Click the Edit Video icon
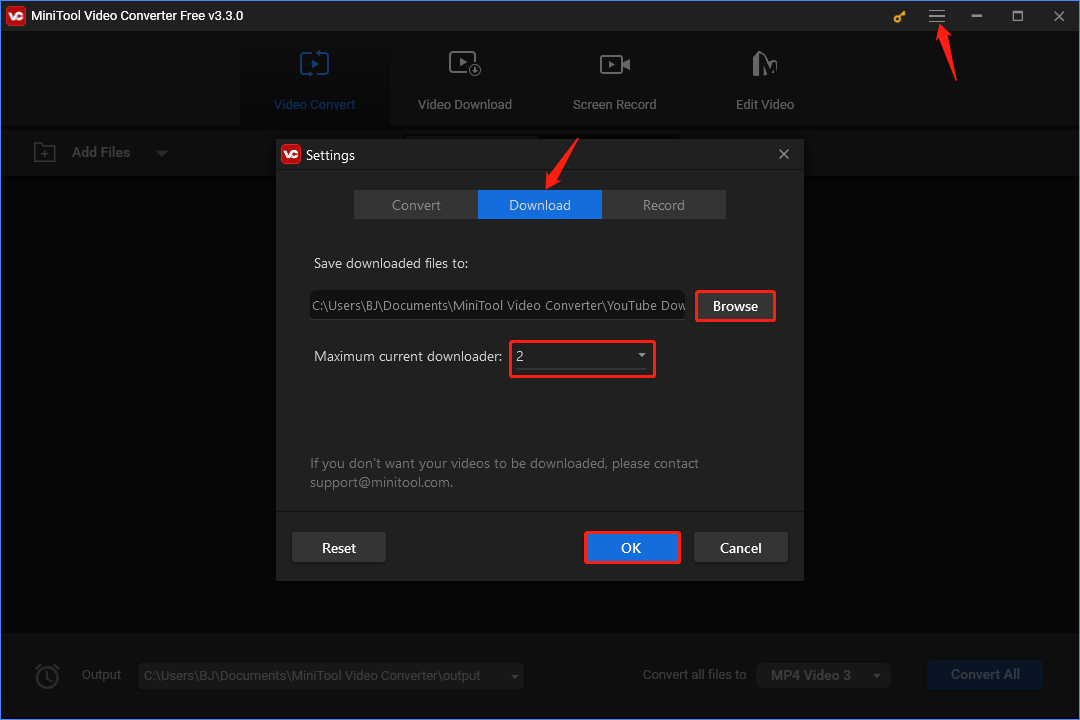The height and width of the screenshot is (720, 1080). [x=765, y=64]
